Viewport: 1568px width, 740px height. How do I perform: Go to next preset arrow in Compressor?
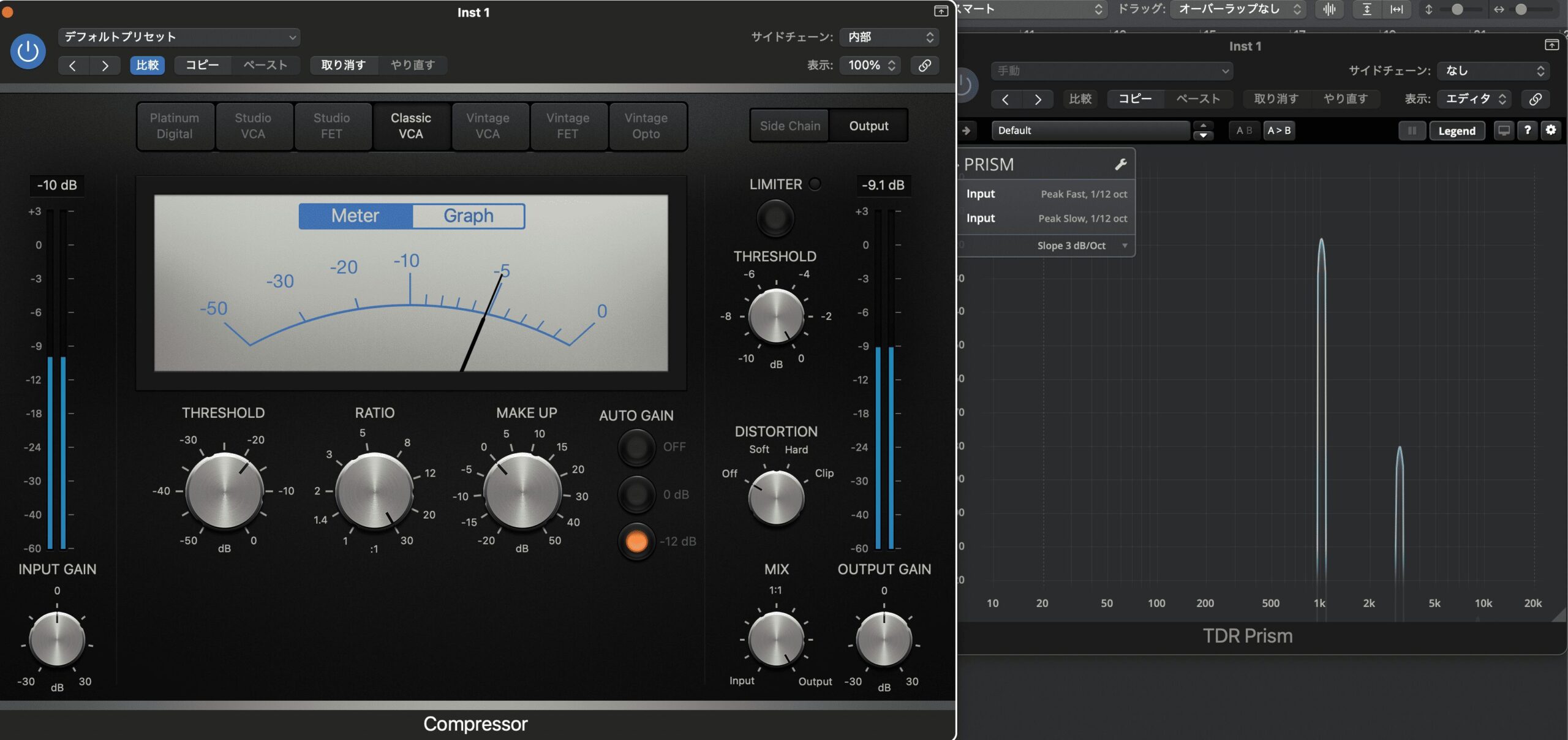(x=105, y=66)
